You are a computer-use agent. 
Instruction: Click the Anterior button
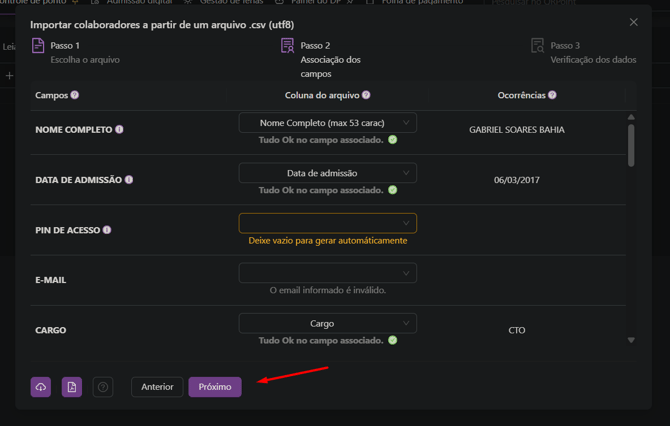(157, 387)
